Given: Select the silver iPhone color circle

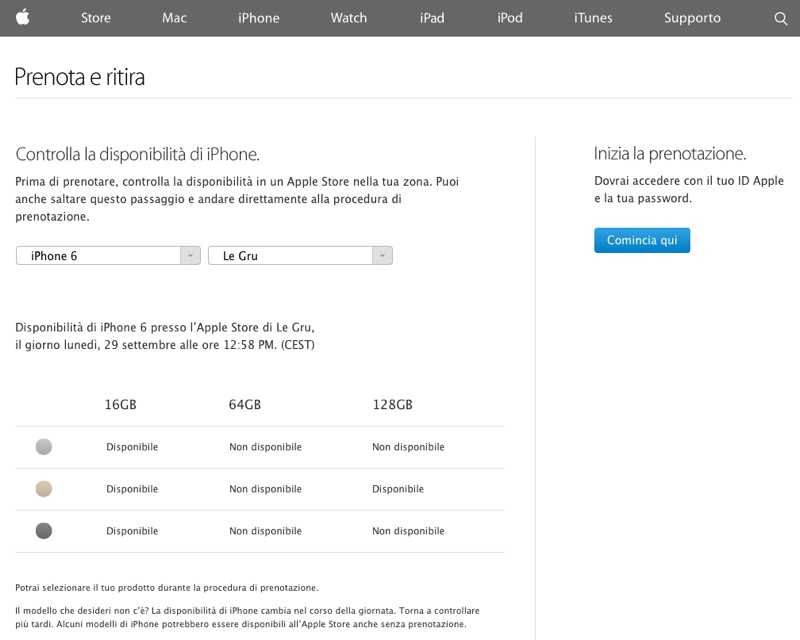Looking at the screenshot, I should [43, 447].
